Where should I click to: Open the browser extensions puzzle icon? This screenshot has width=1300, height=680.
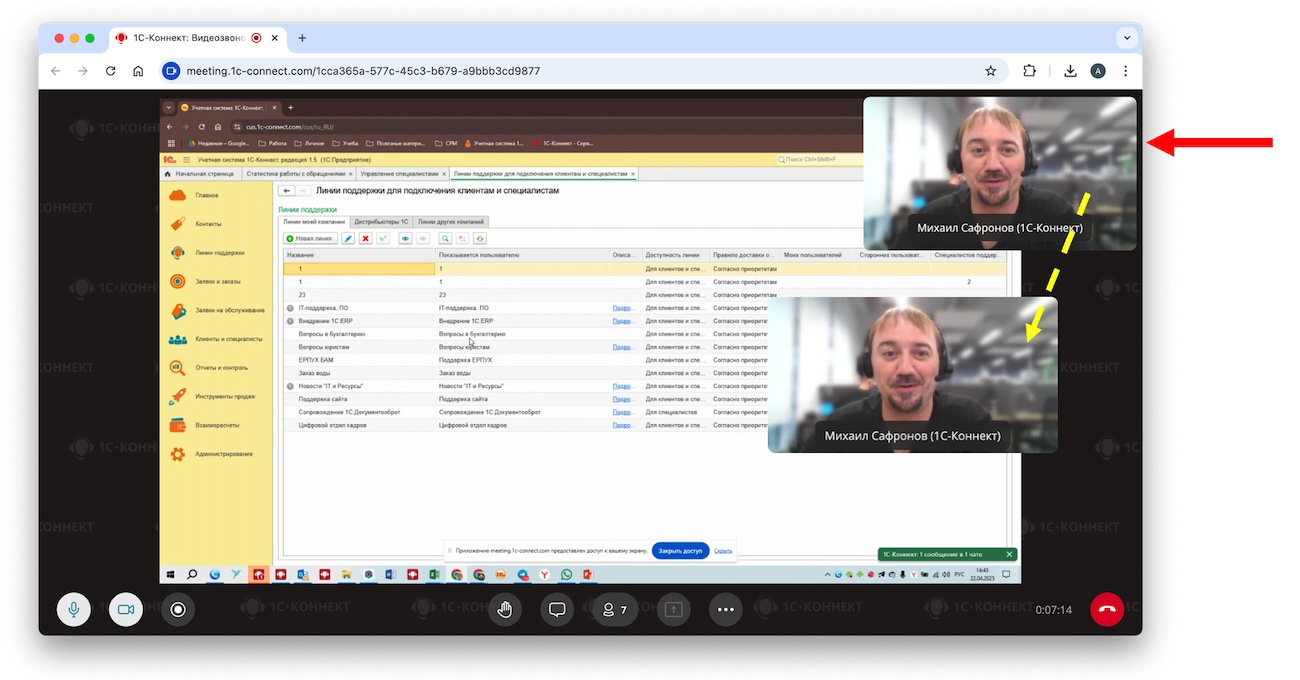[1030, 71]
